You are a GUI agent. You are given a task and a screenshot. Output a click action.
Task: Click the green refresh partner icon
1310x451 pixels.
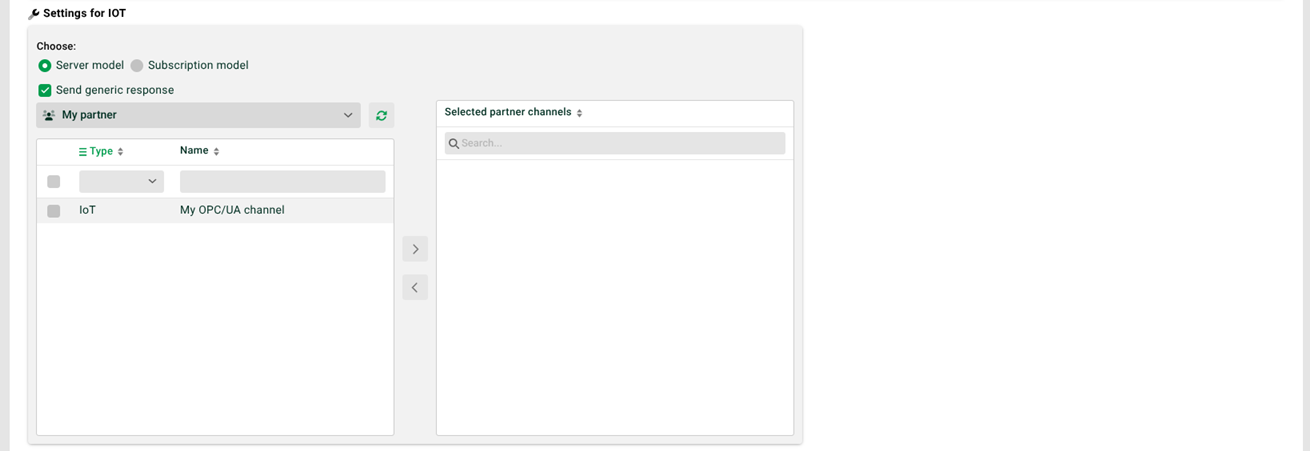point(381,115)
